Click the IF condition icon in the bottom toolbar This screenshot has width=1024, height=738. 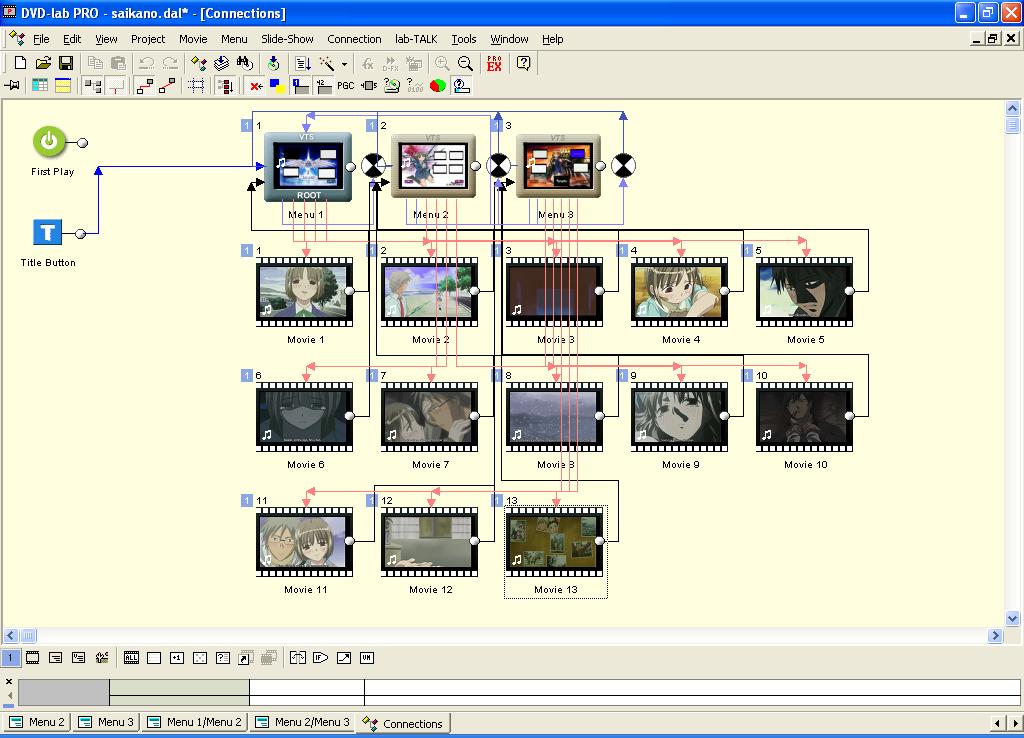(x=321, y=658)
